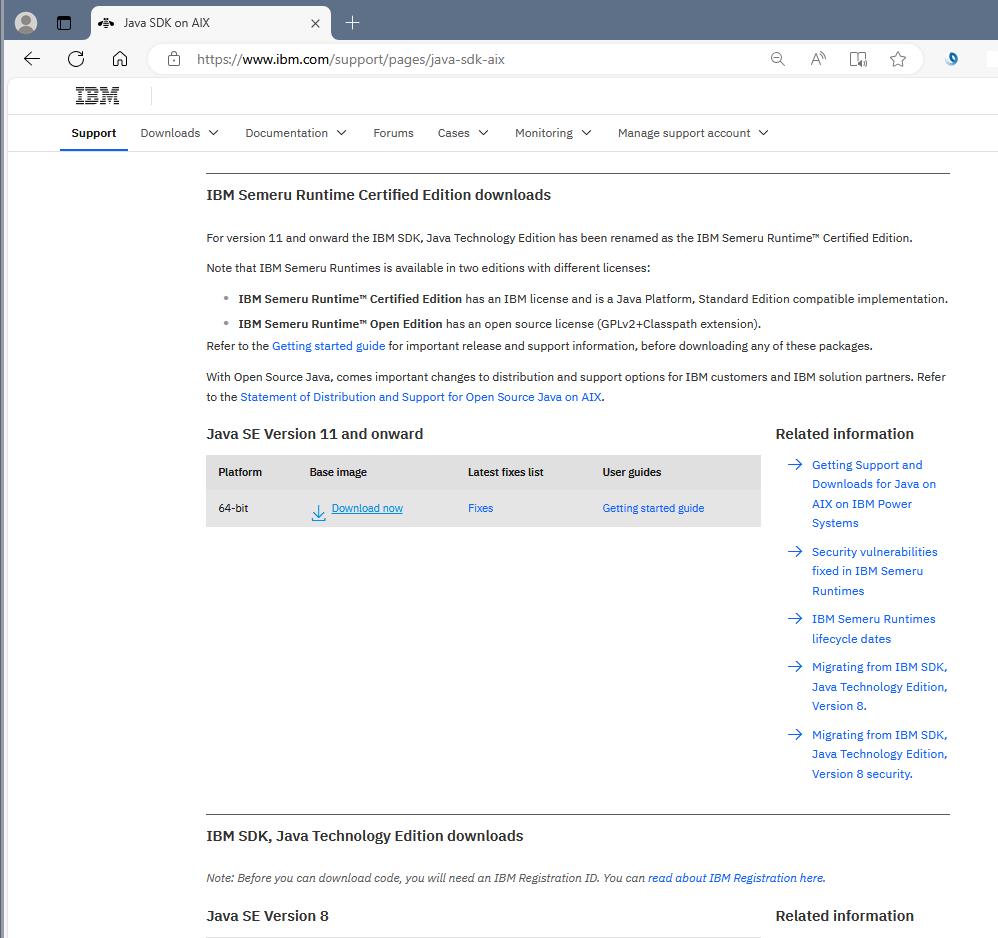Click arrow icon next to Migrating Version 8 link
998x938 pixels.
tap(794, 666)
